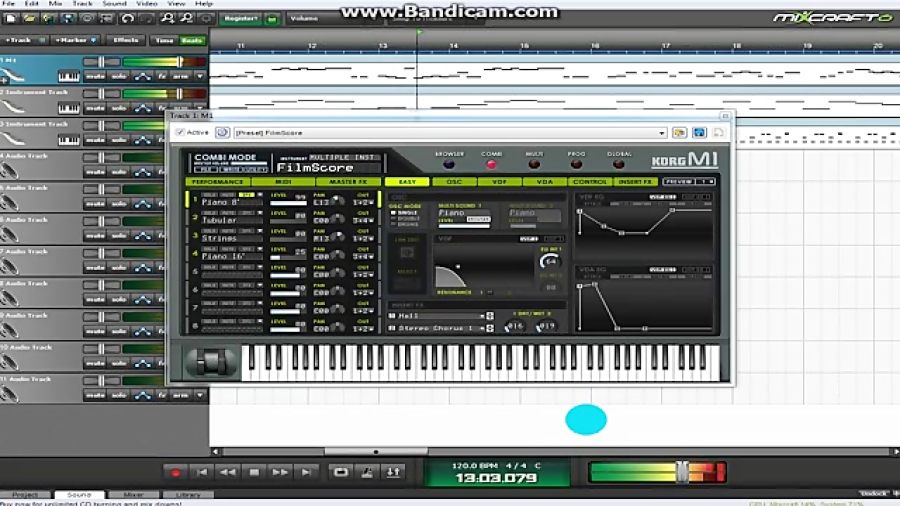Image resolution: width=900 pixels, height=506 pixels.
Task: Open the OUT 1+2 dropdown for timbre 1 Piano 8'
Action: click(364, 203)
